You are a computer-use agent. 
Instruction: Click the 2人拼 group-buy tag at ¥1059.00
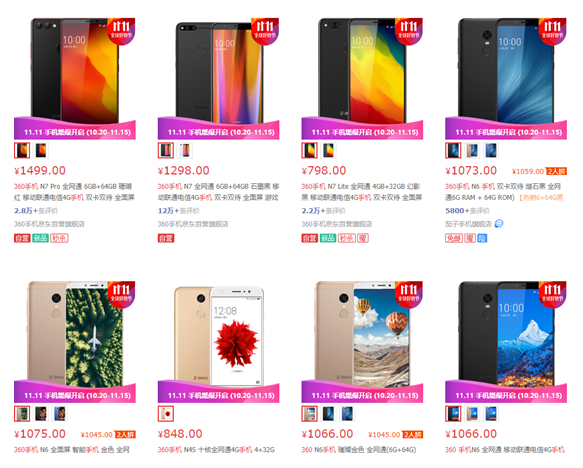click(556, 171)
